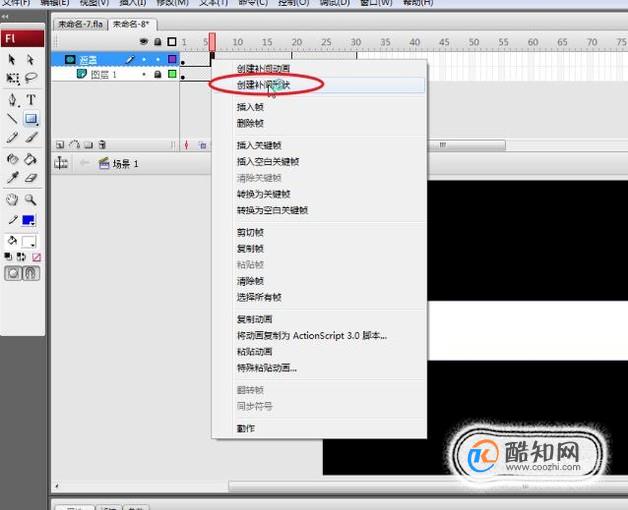
Task: Click the Swap Colors button
Action: pos(21,257)
